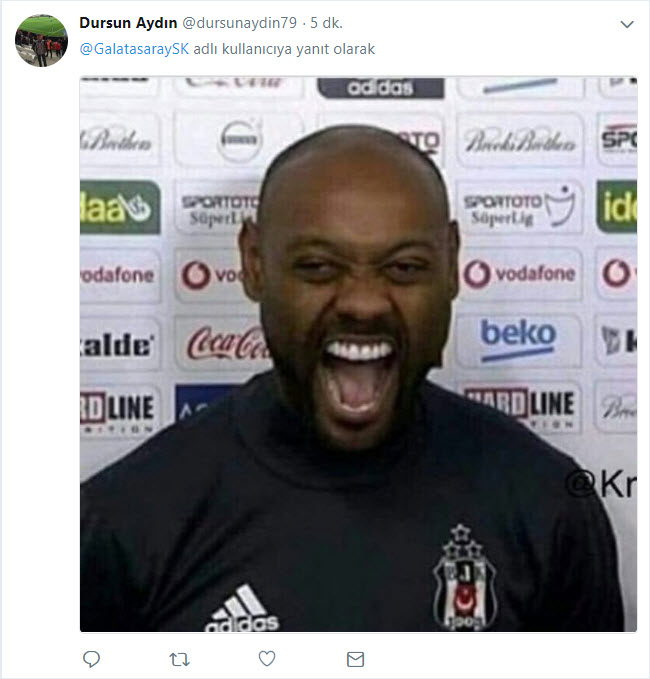Click the adidas logo on the shirt
The height and width of the screenshot is (679, 650).
click(x=242, y=608)
